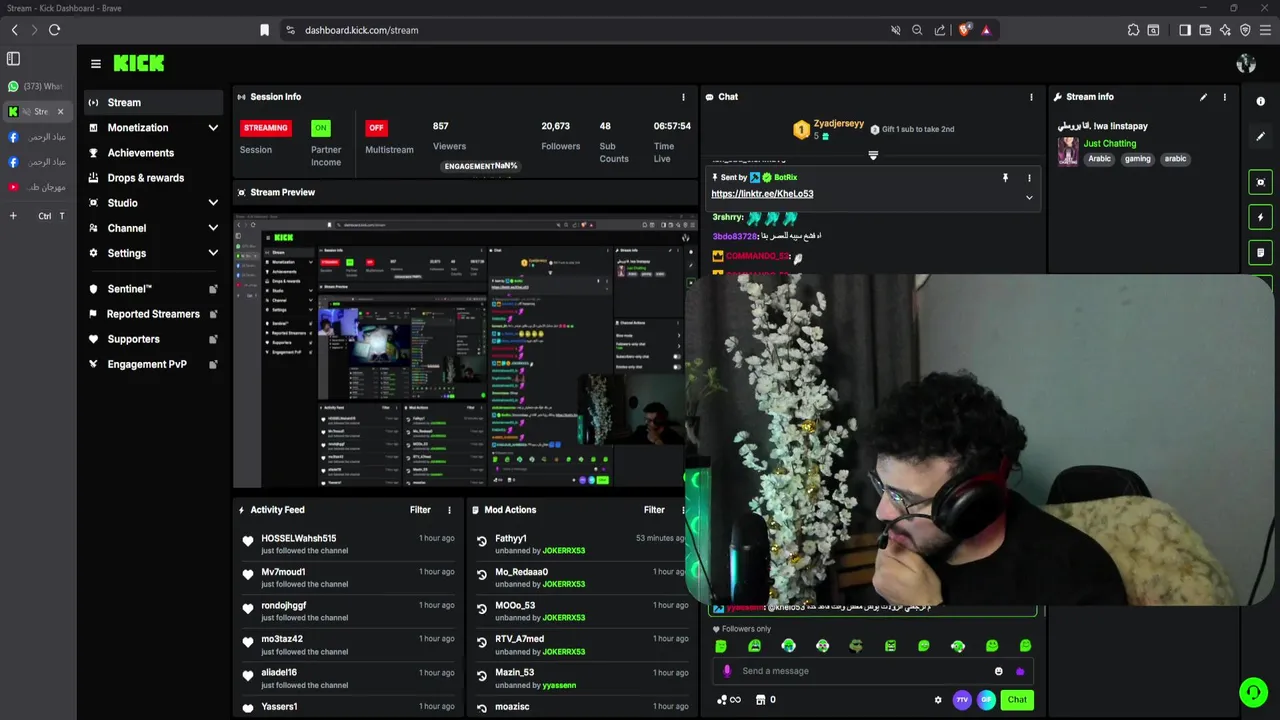
Task: Open chat settings gear icon
Action: coord(938,700)
